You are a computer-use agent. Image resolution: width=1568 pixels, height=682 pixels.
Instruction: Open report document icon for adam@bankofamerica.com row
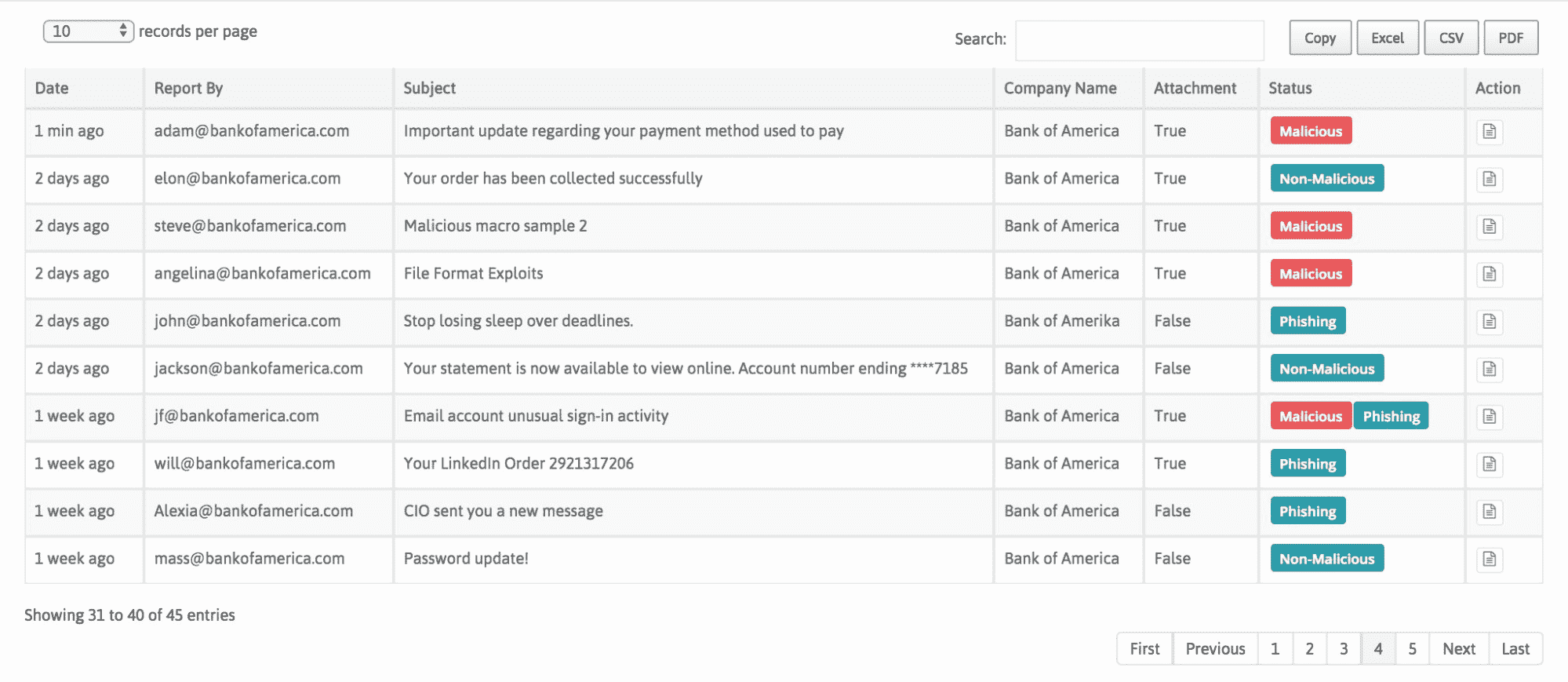1489,132
